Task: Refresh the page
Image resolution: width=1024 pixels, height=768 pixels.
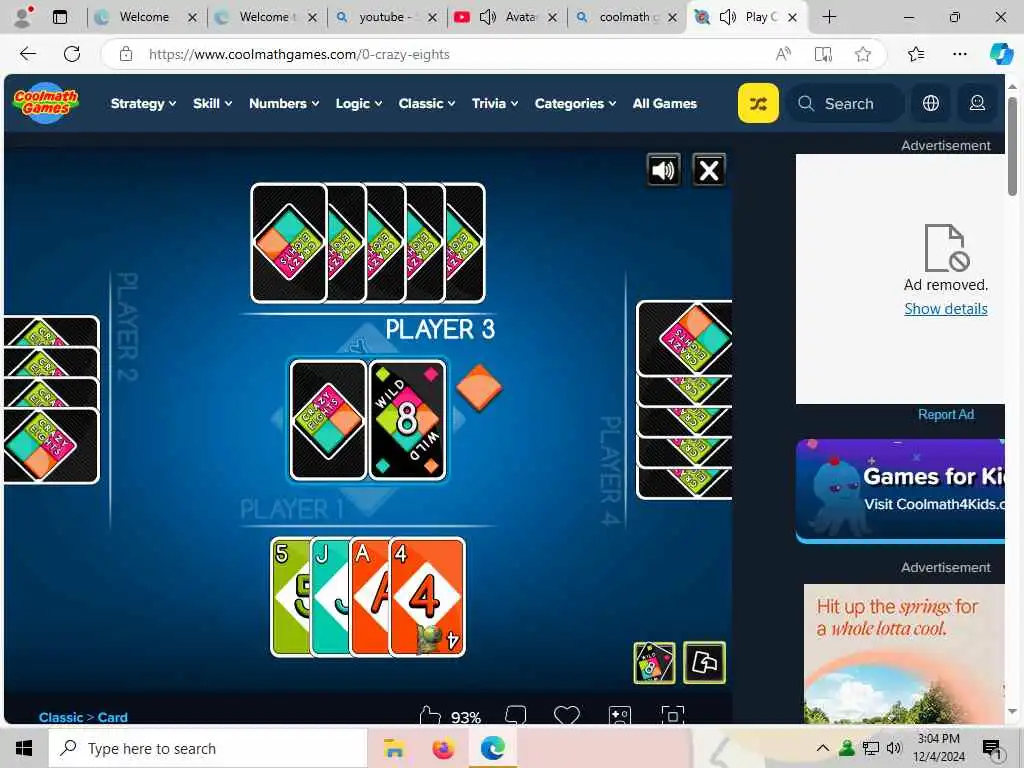Action: click(72, 54)
